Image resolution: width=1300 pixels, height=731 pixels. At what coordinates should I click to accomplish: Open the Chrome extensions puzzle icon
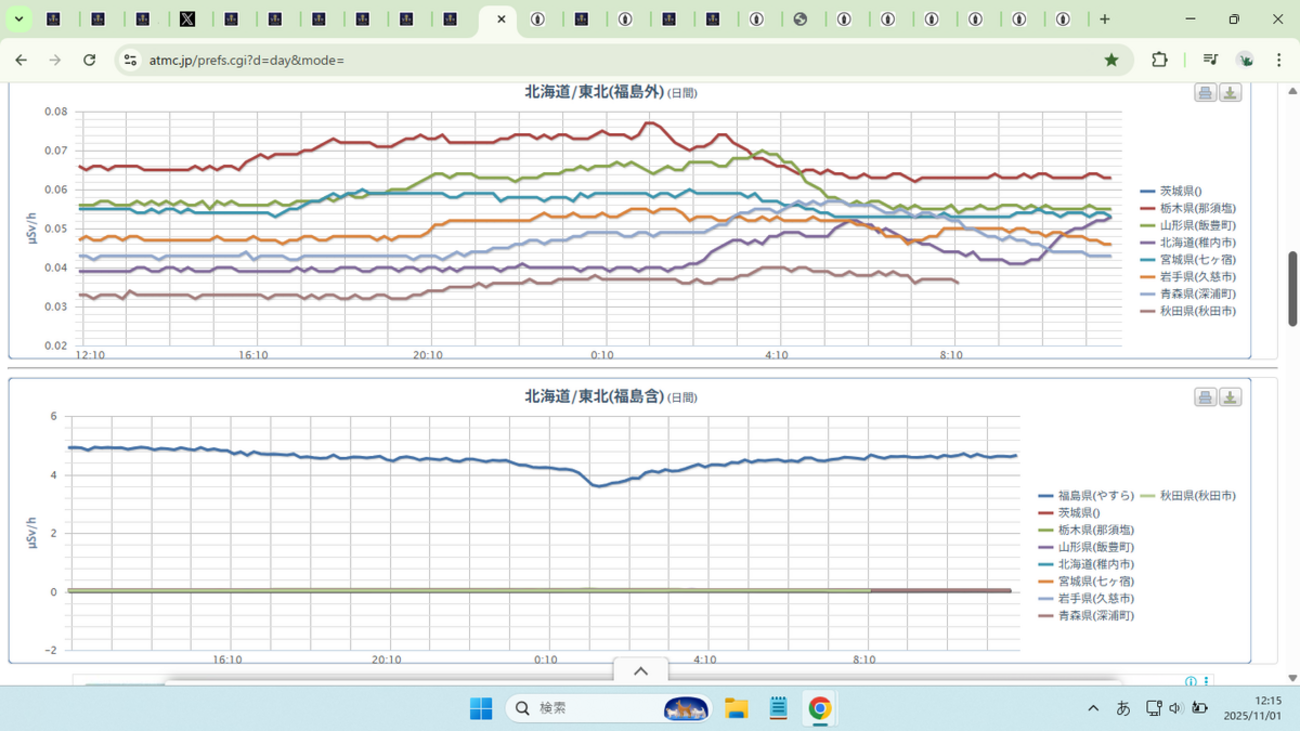1159,60
